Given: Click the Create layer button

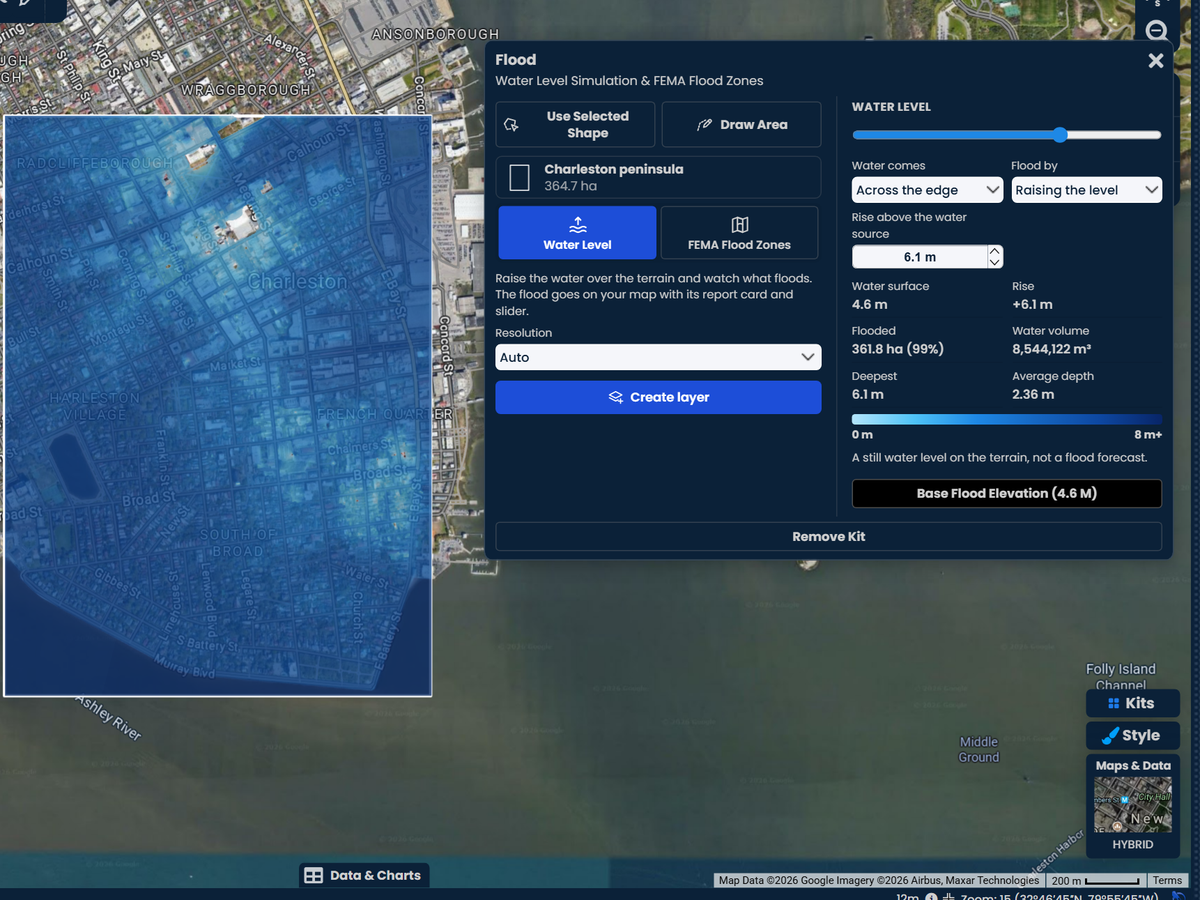Looking at the screenshot, I should click(658, 397).
